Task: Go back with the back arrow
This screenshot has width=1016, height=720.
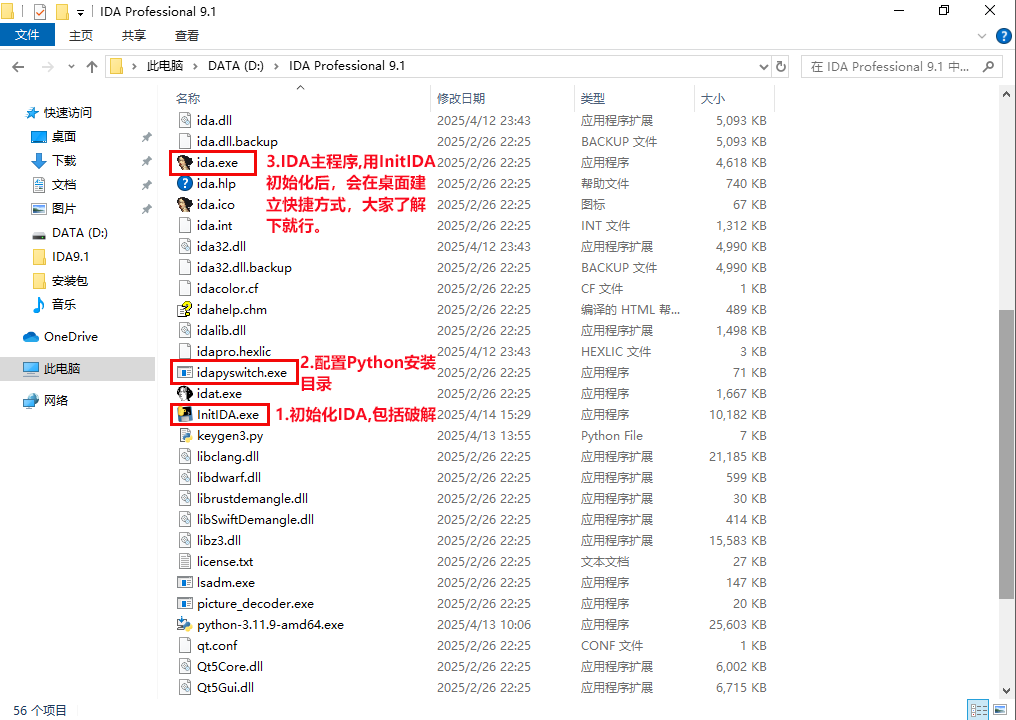Action: click(x=18, y=66)
